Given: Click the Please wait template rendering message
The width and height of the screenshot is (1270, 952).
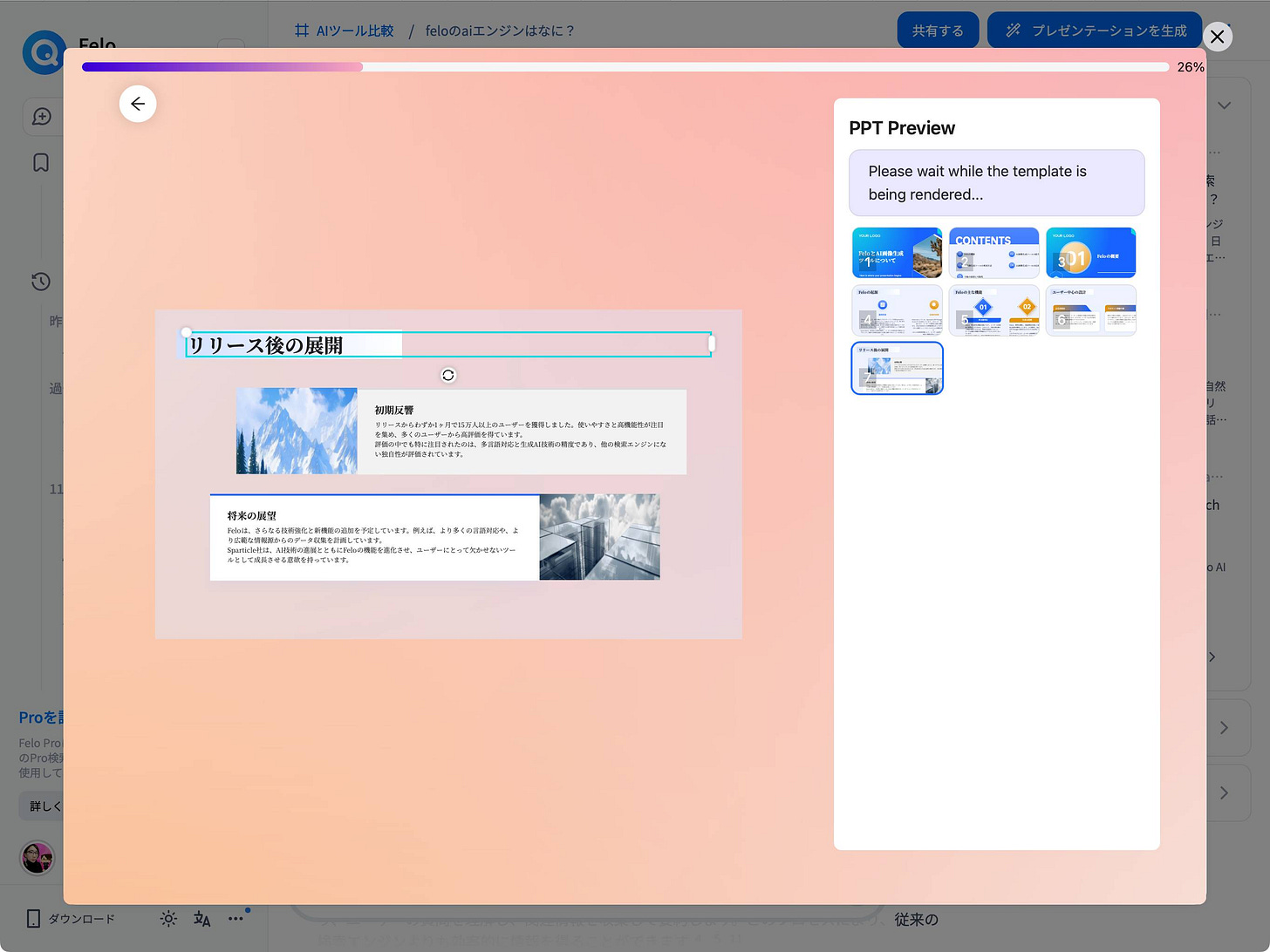Looking at the screenshot, I should 996,183.
